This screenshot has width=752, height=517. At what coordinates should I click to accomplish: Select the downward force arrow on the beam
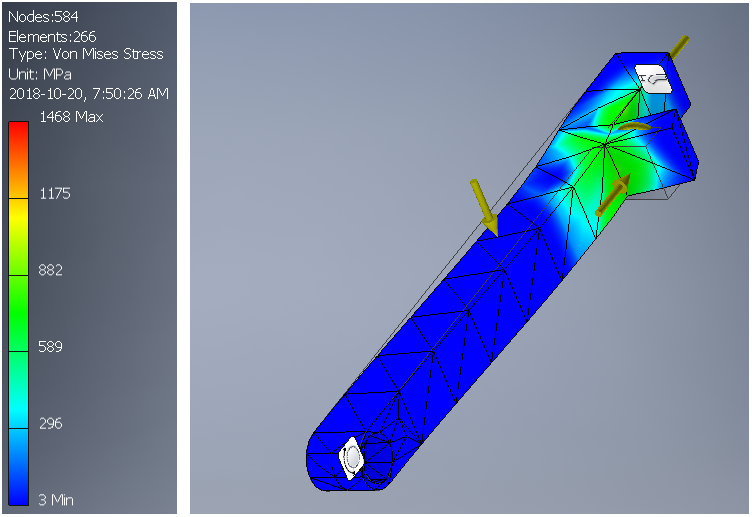click(x=484, y=207)
